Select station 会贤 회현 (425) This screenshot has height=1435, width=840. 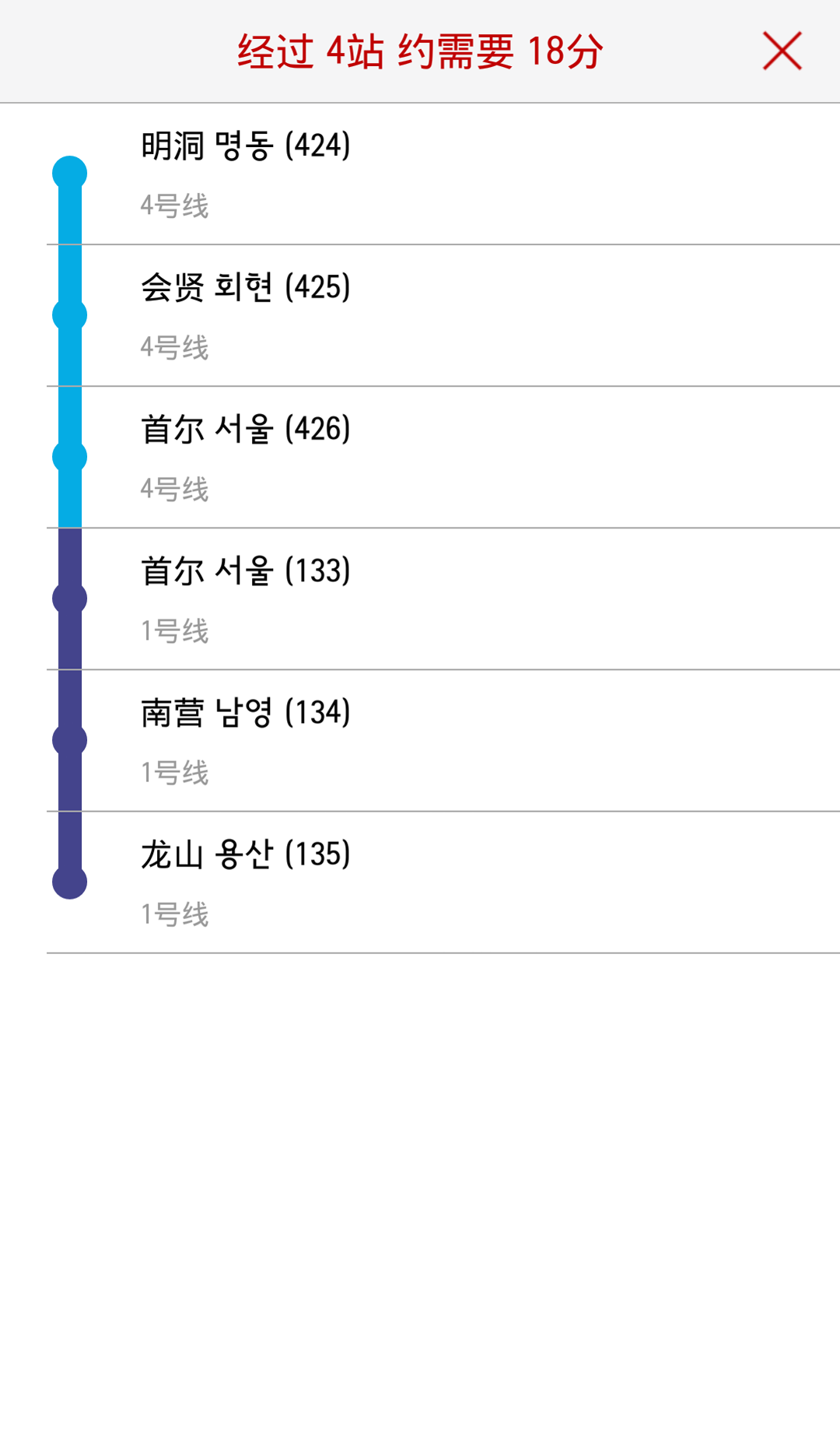pos(246,288)
